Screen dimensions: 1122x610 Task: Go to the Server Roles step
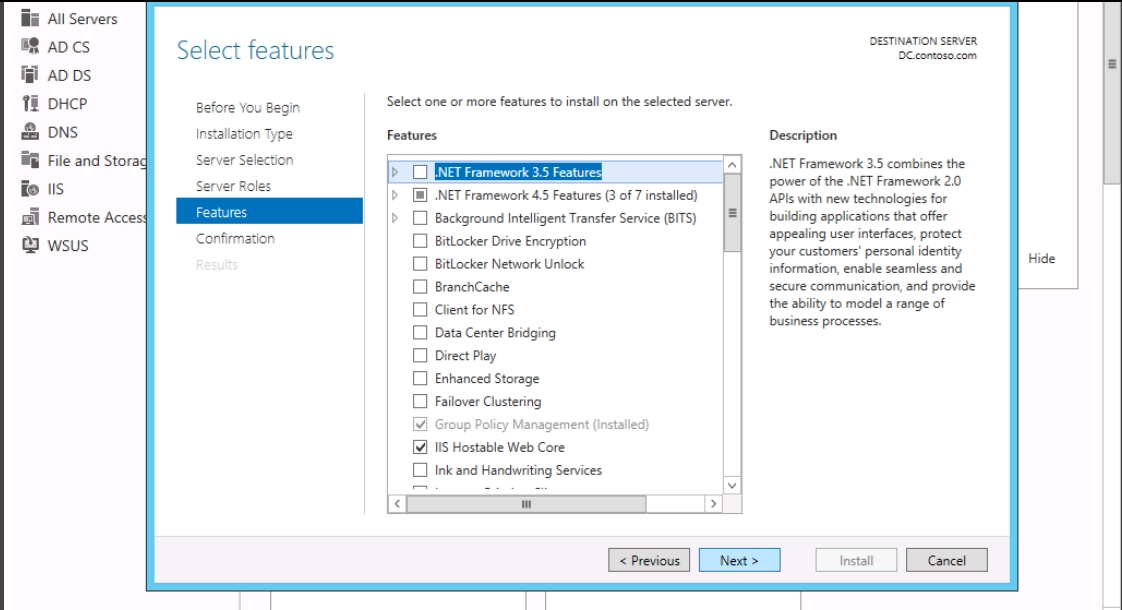point(233,186)
